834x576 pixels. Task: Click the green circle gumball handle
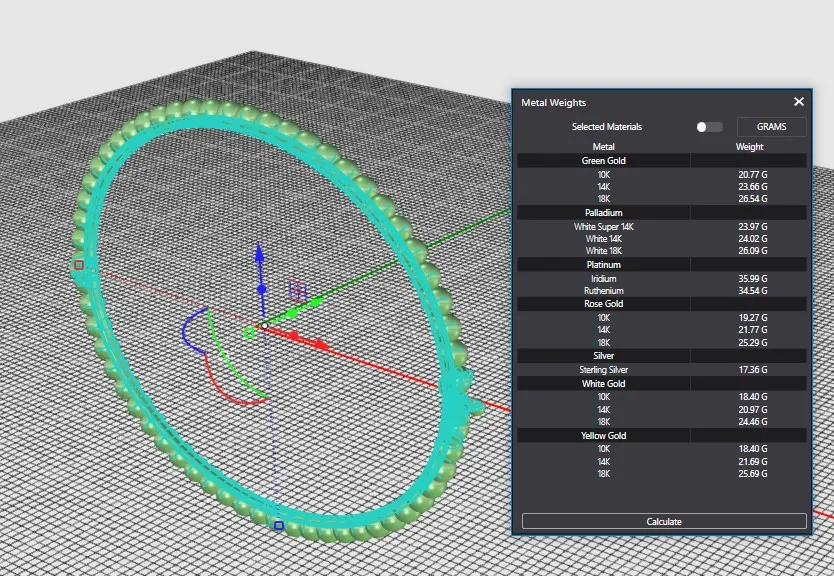click(249, 333)
